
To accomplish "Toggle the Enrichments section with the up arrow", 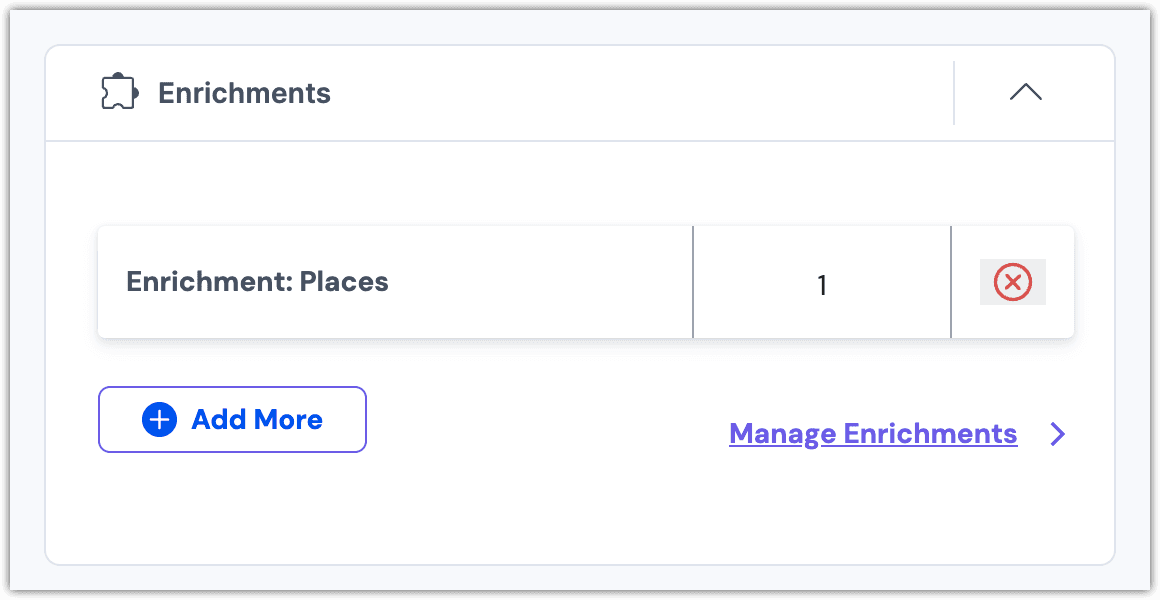I will 1026,92.
